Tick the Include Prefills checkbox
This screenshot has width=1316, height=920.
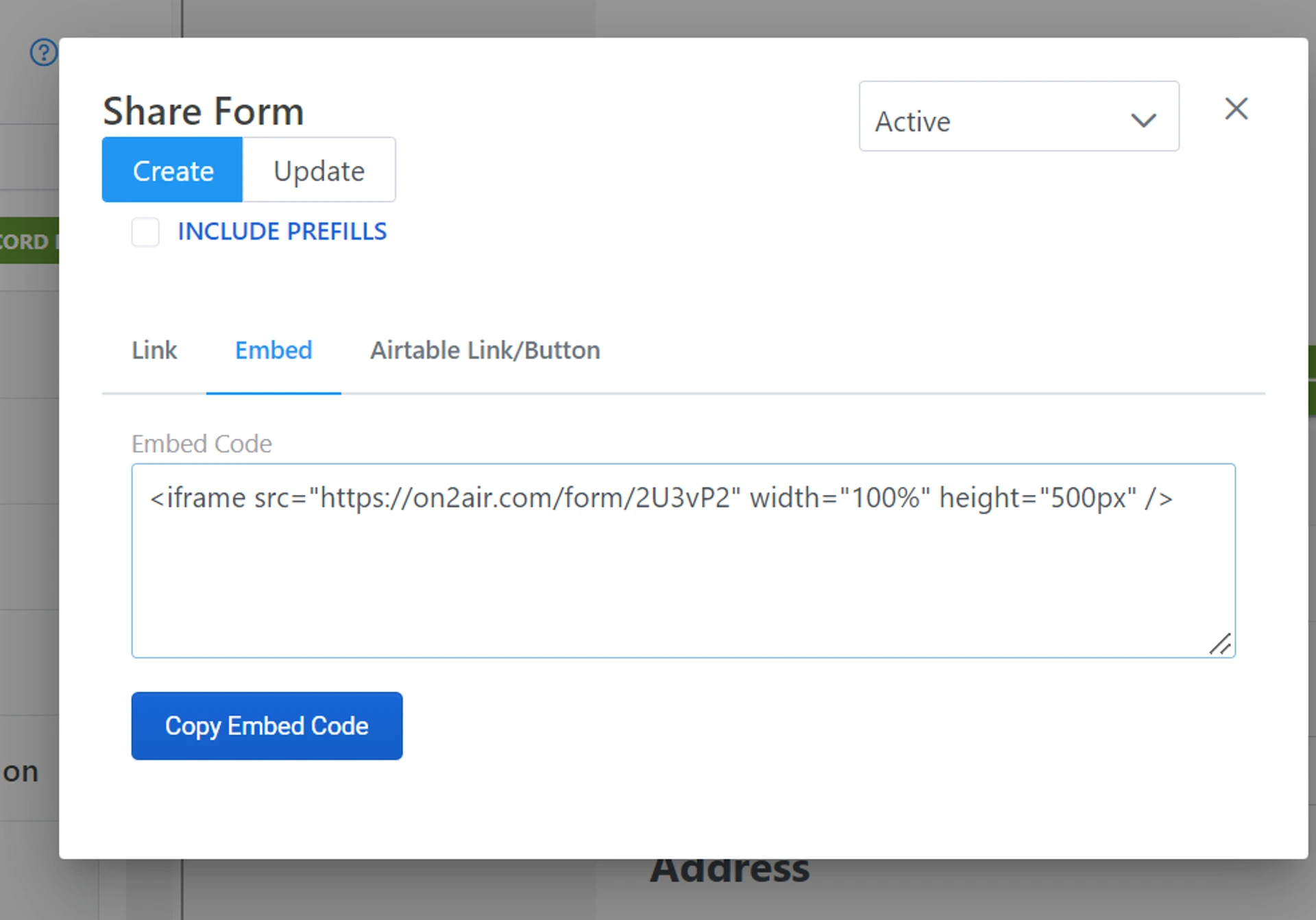point(145,232)
